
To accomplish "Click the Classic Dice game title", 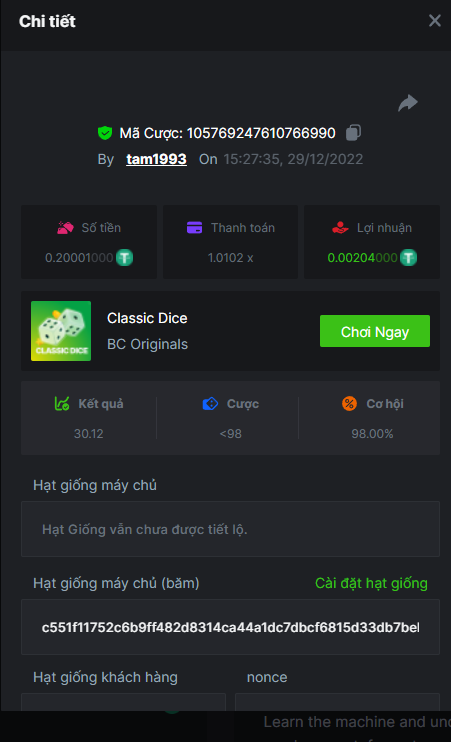I will tap(147, 318).
